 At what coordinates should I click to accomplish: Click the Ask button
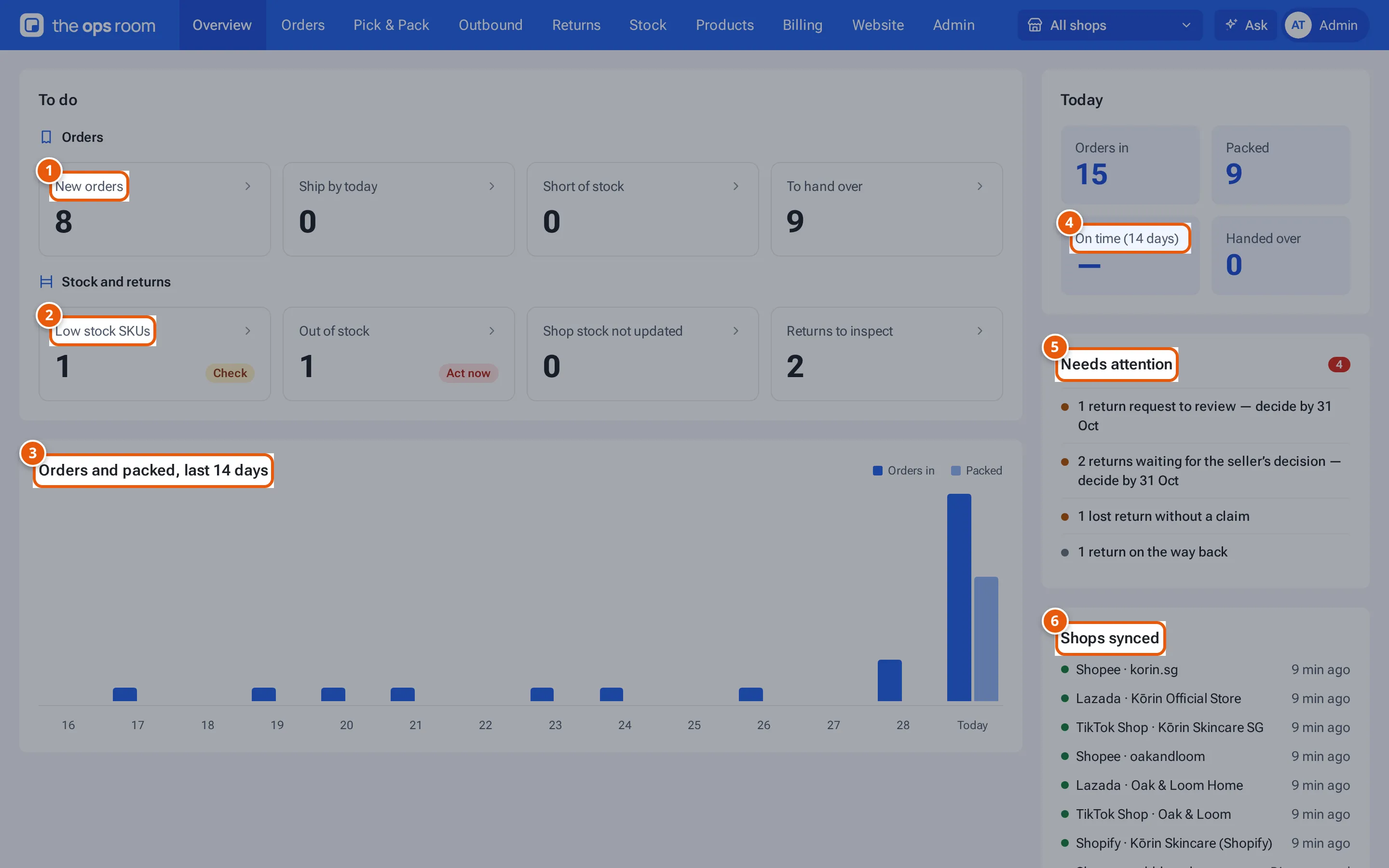(1245, 25)
